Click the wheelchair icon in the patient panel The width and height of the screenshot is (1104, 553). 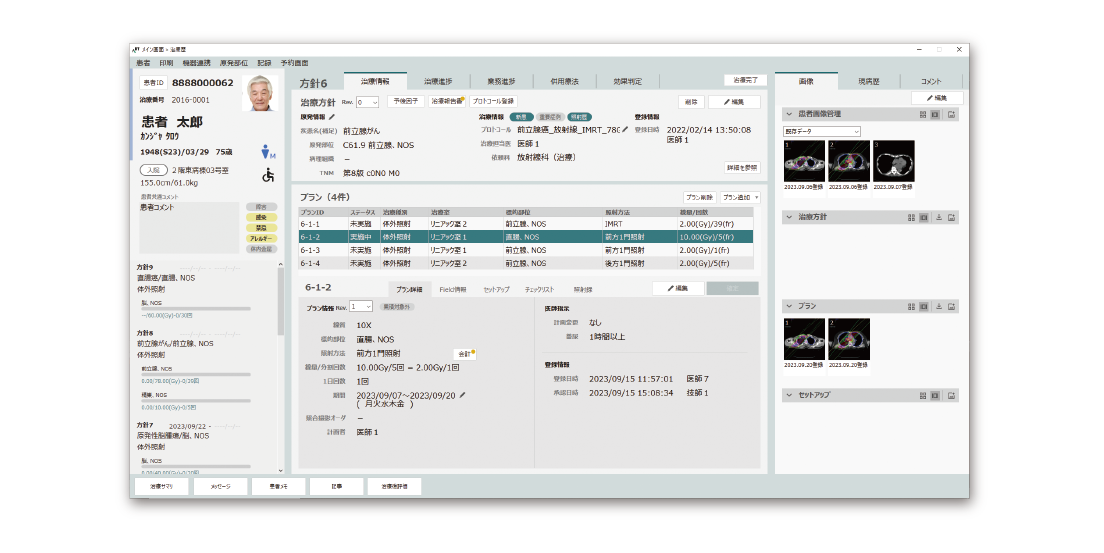tap(268, 175)
